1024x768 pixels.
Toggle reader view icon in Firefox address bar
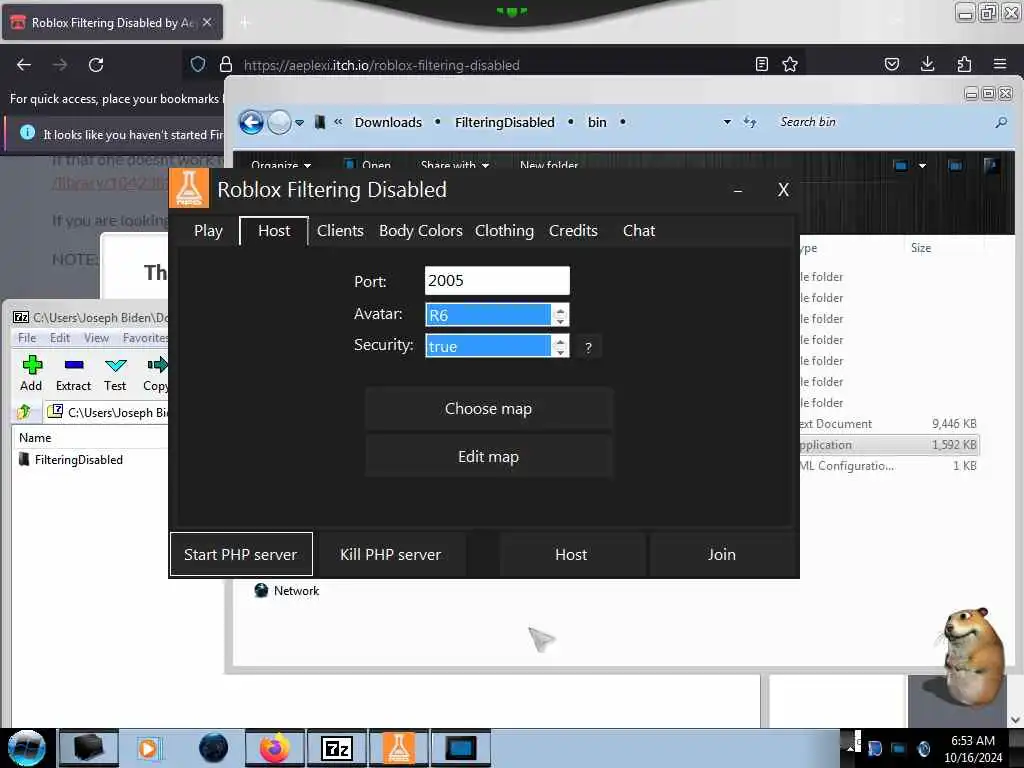(761, 64)
